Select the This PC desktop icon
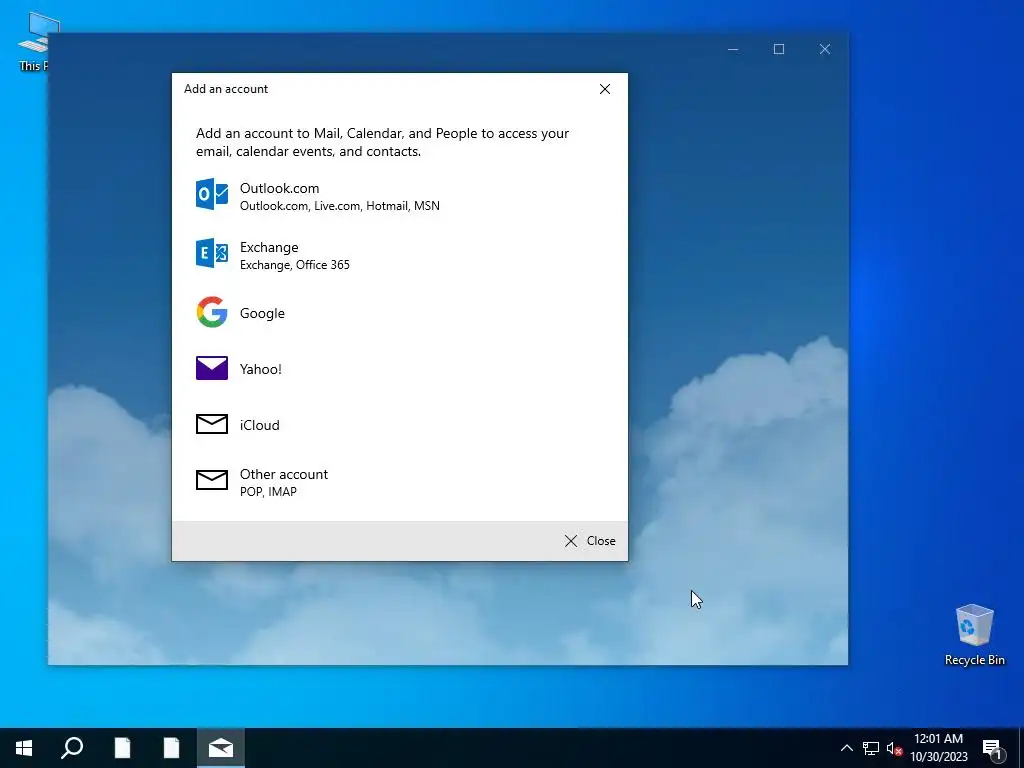 pyautogui.click(x=33, y=42)
